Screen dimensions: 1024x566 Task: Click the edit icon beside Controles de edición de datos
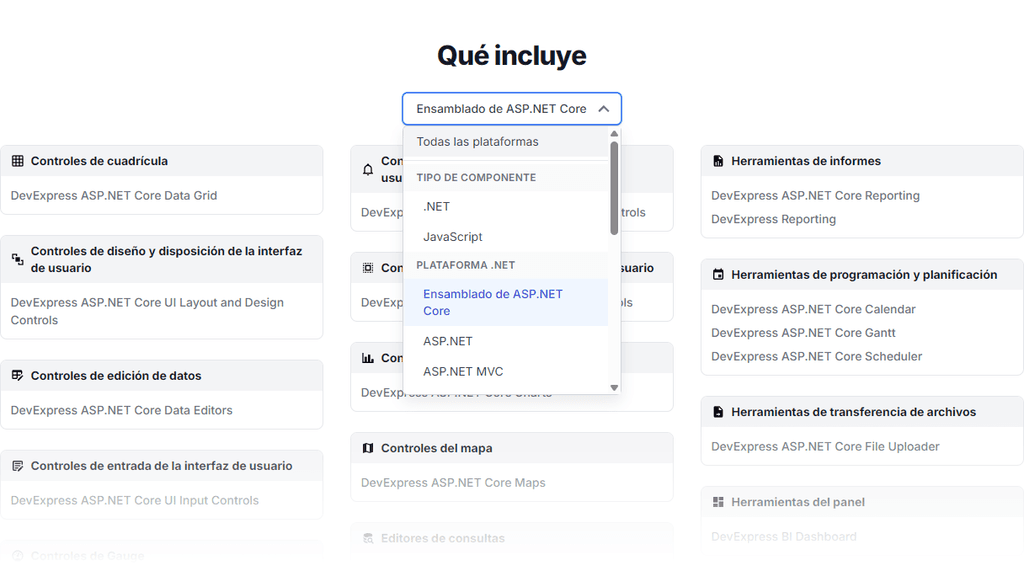(18, 375)
